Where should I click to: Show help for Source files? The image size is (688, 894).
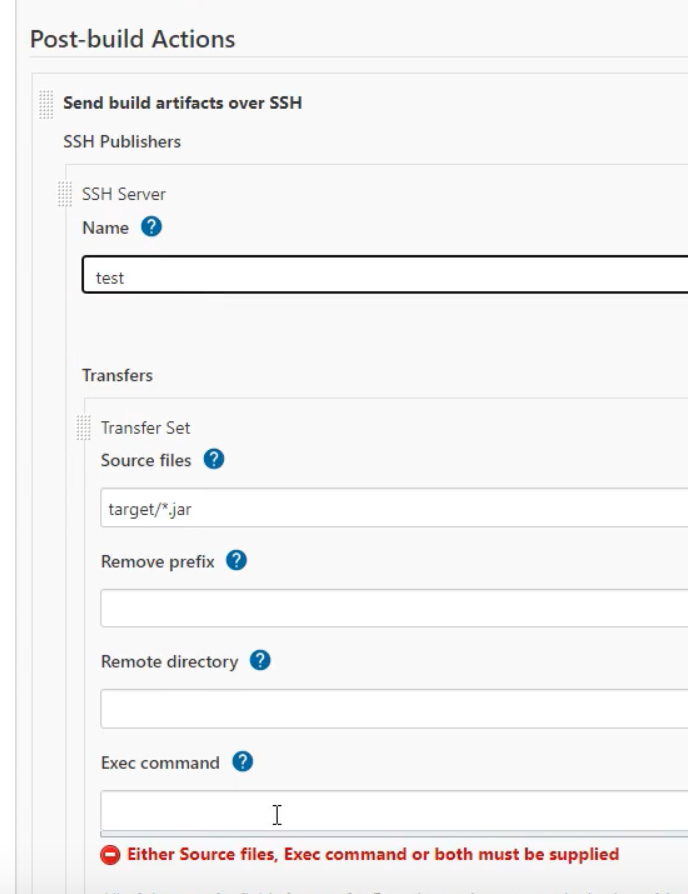coord(214,459)
